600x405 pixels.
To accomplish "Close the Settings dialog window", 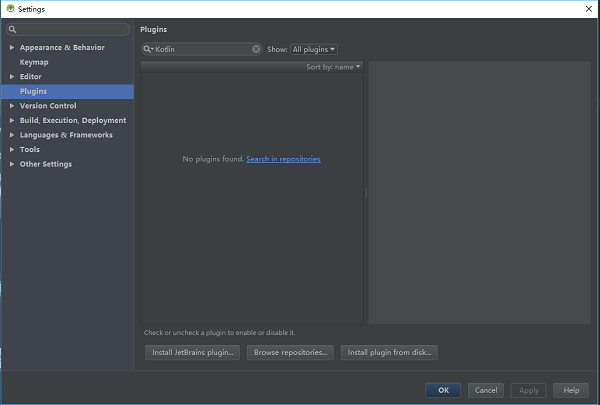I will [586, 8].
